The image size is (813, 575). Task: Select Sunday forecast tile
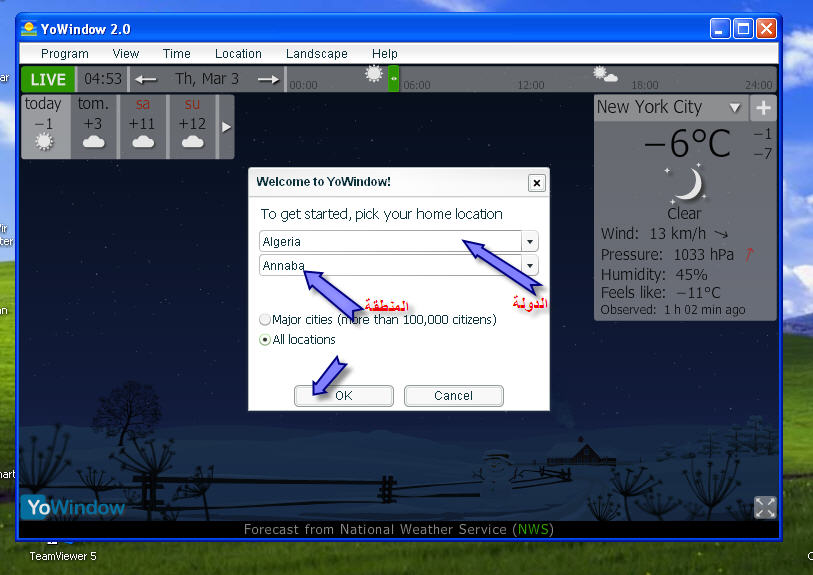[x=192, y=127]
